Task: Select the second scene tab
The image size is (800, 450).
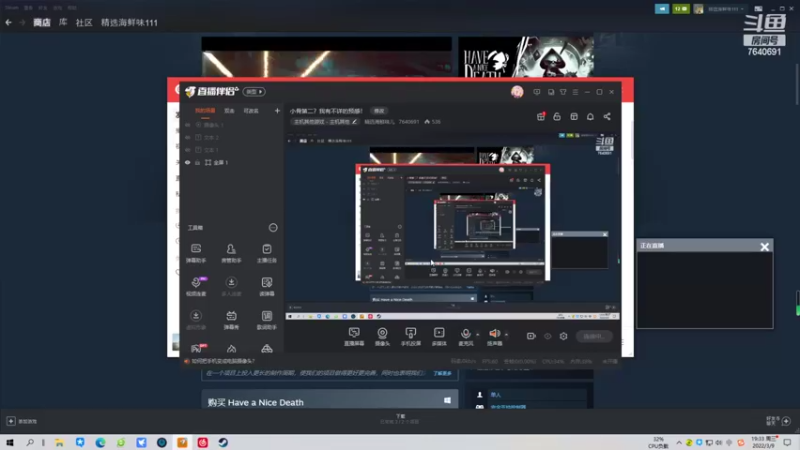Action: [229, 111]
